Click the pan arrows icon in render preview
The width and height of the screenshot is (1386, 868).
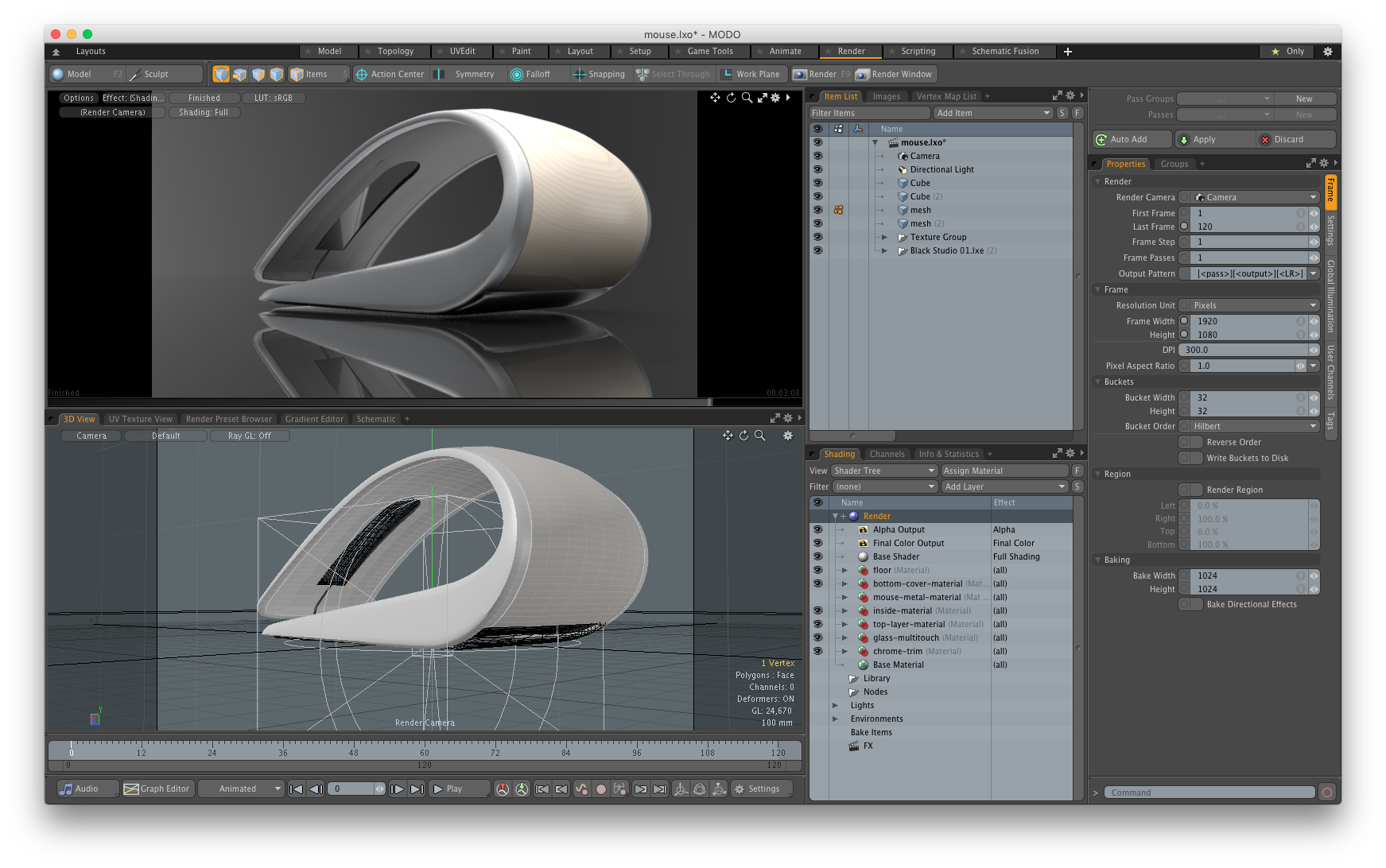pyautogui.click(x=715, y=98)
